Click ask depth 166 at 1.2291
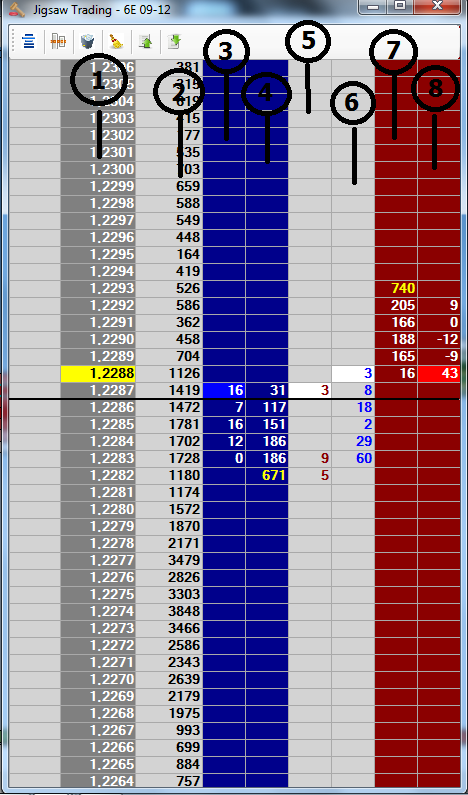The width and height of the screenshot is (468, 795). tap(396, 322)
